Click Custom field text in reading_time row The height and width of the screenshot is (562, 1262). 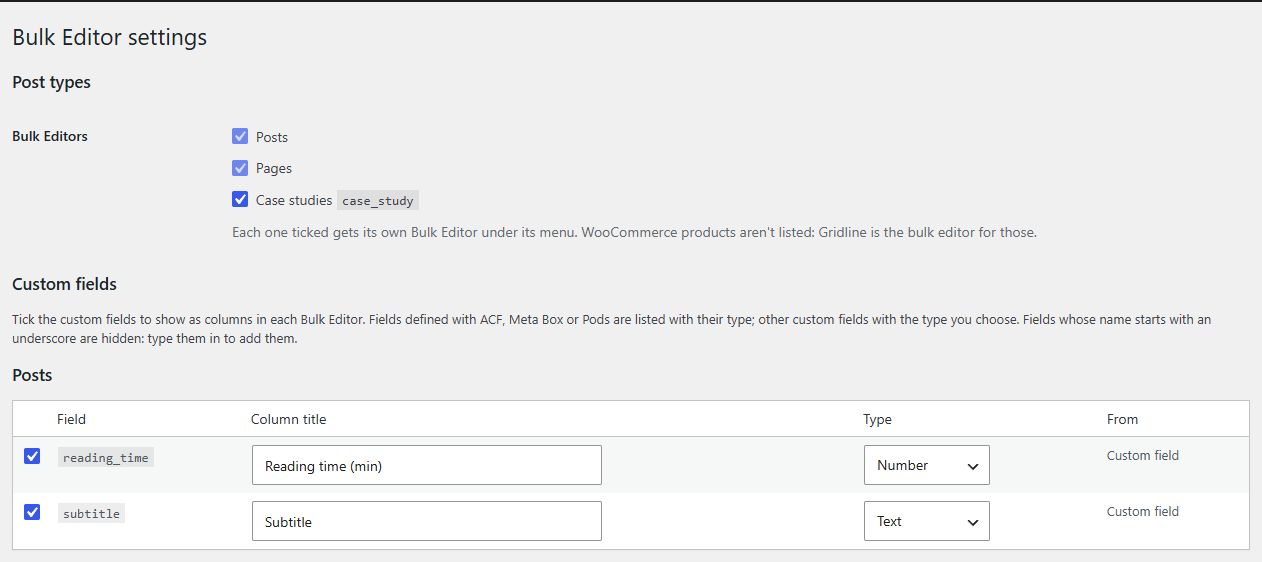click(x=1143, y=455)
